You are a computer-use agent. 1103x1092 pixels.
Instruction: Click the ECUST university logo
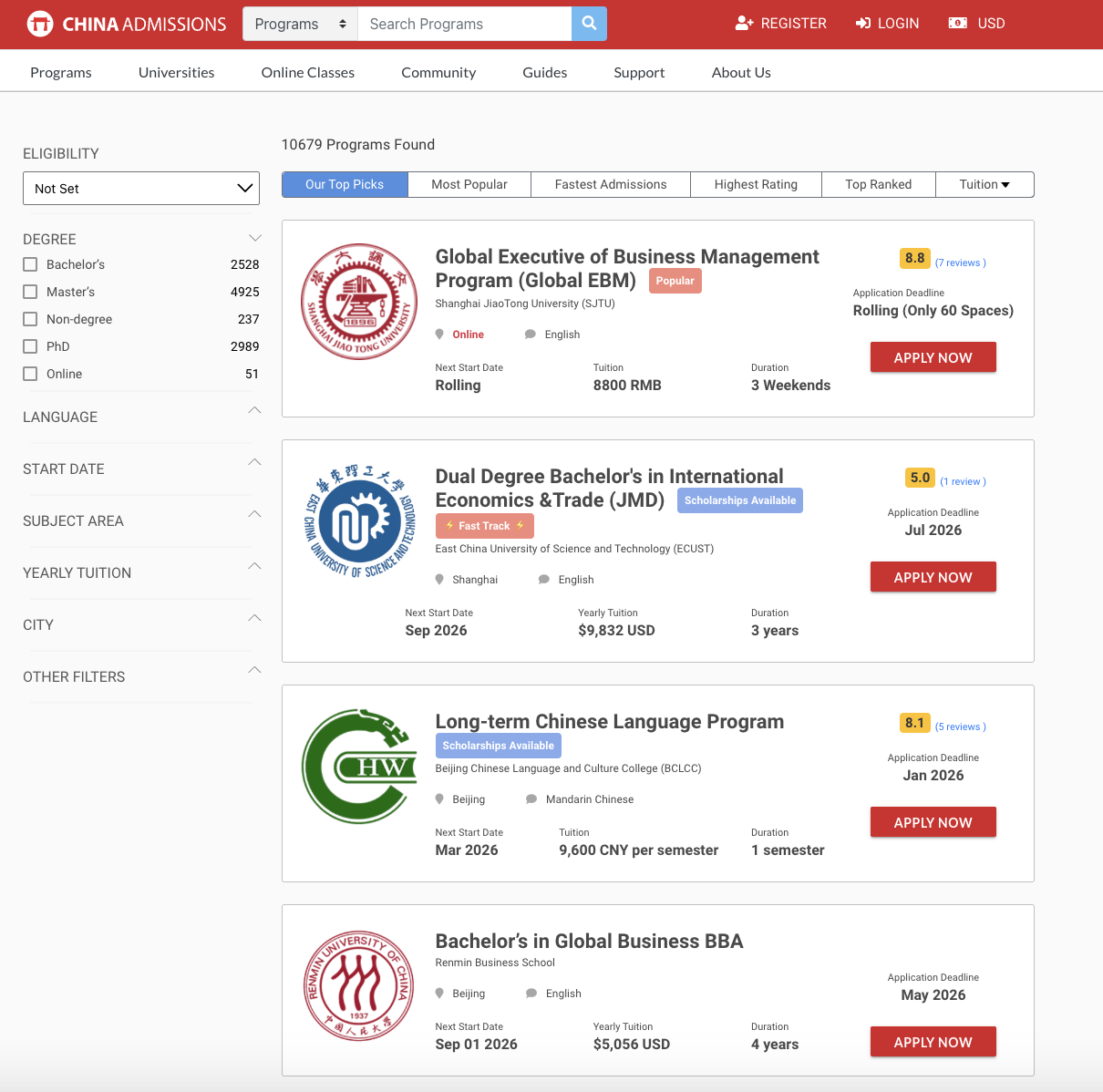click(x=358, y=521)
